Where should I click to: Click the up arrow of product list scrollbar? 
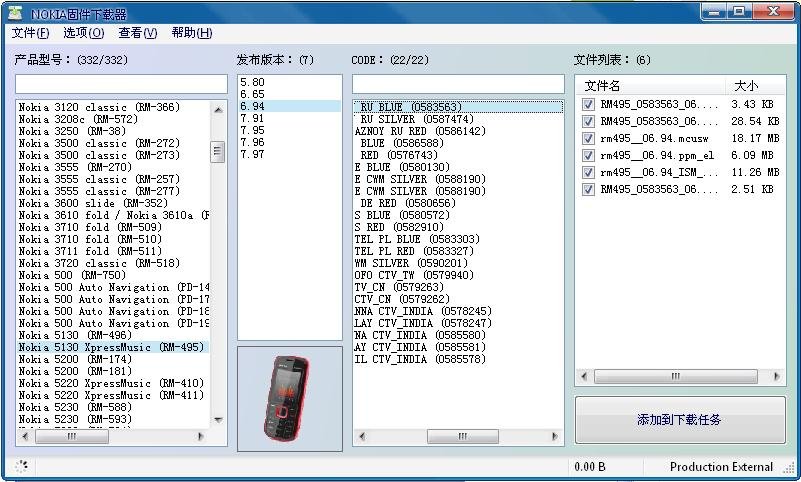tap(218, 110)
